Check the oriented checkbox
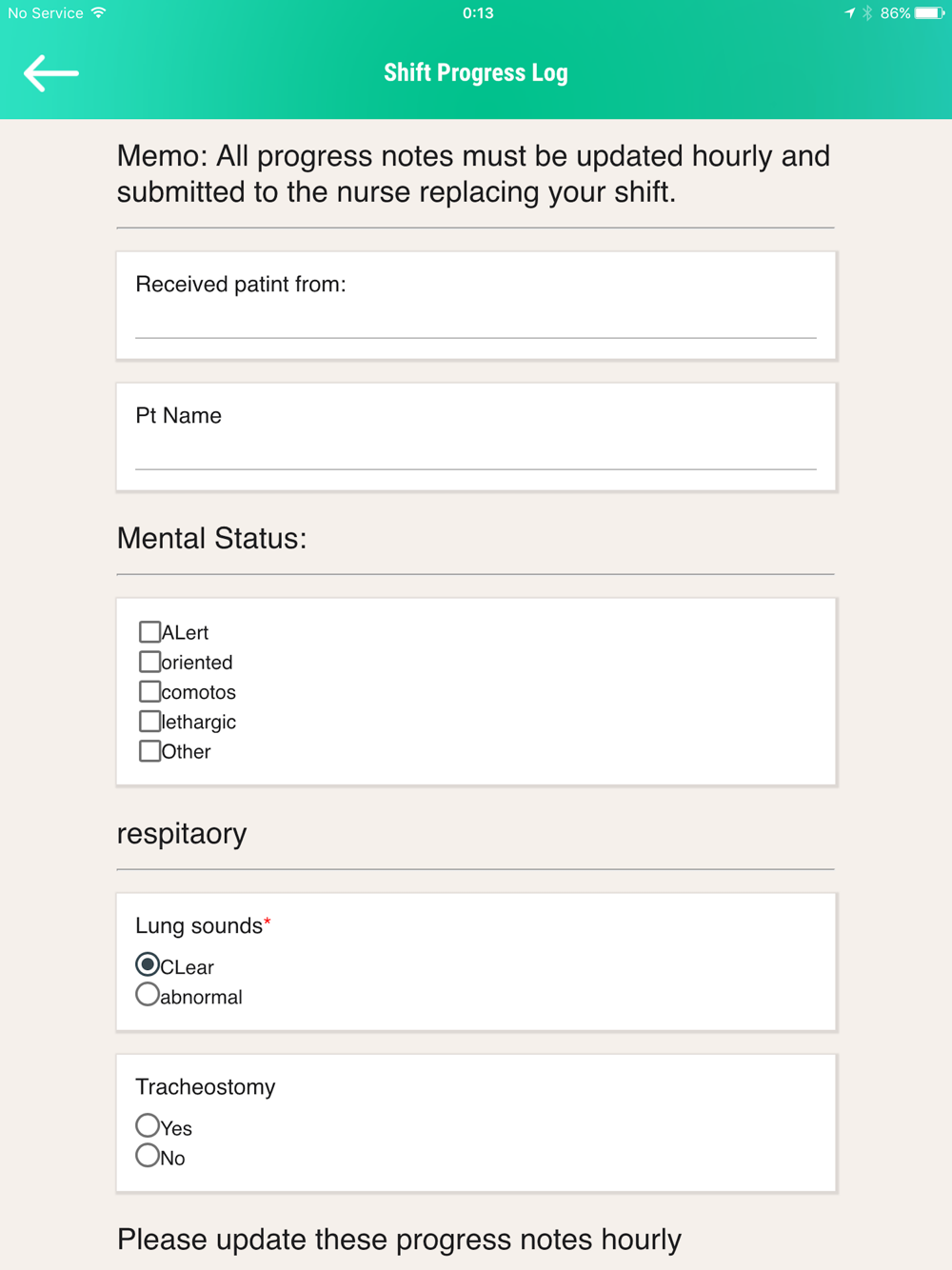 149,662
